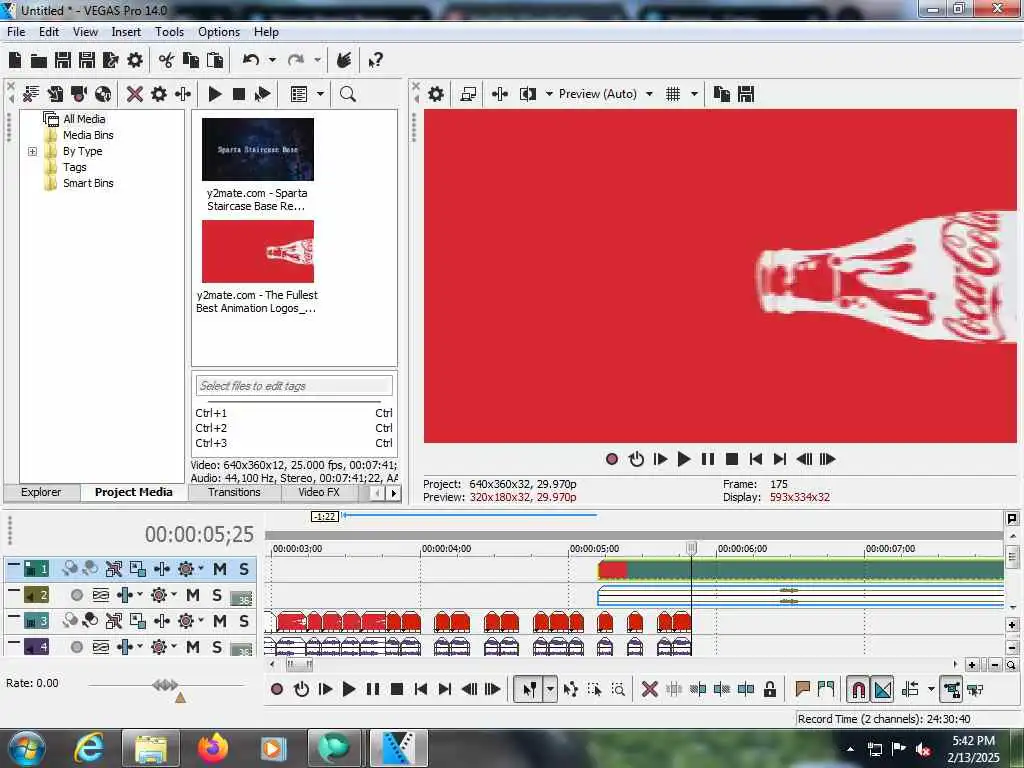Open Track FX on video track 3

pos(161,621)
